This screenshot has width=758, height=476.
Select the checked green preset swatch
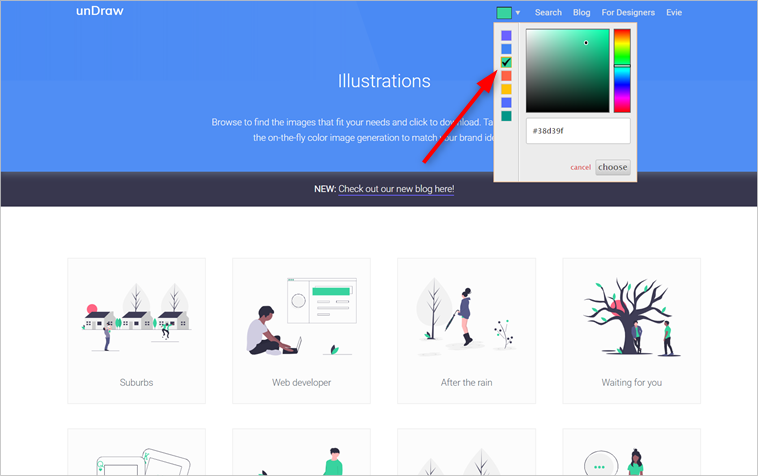(x=506, y=62)
